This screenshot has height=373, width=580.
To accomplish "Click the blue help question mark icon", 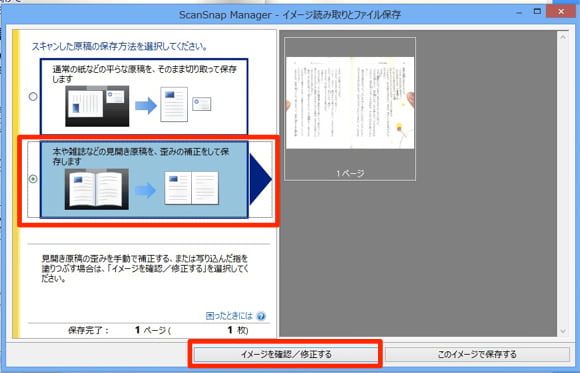I will [261, 316].
